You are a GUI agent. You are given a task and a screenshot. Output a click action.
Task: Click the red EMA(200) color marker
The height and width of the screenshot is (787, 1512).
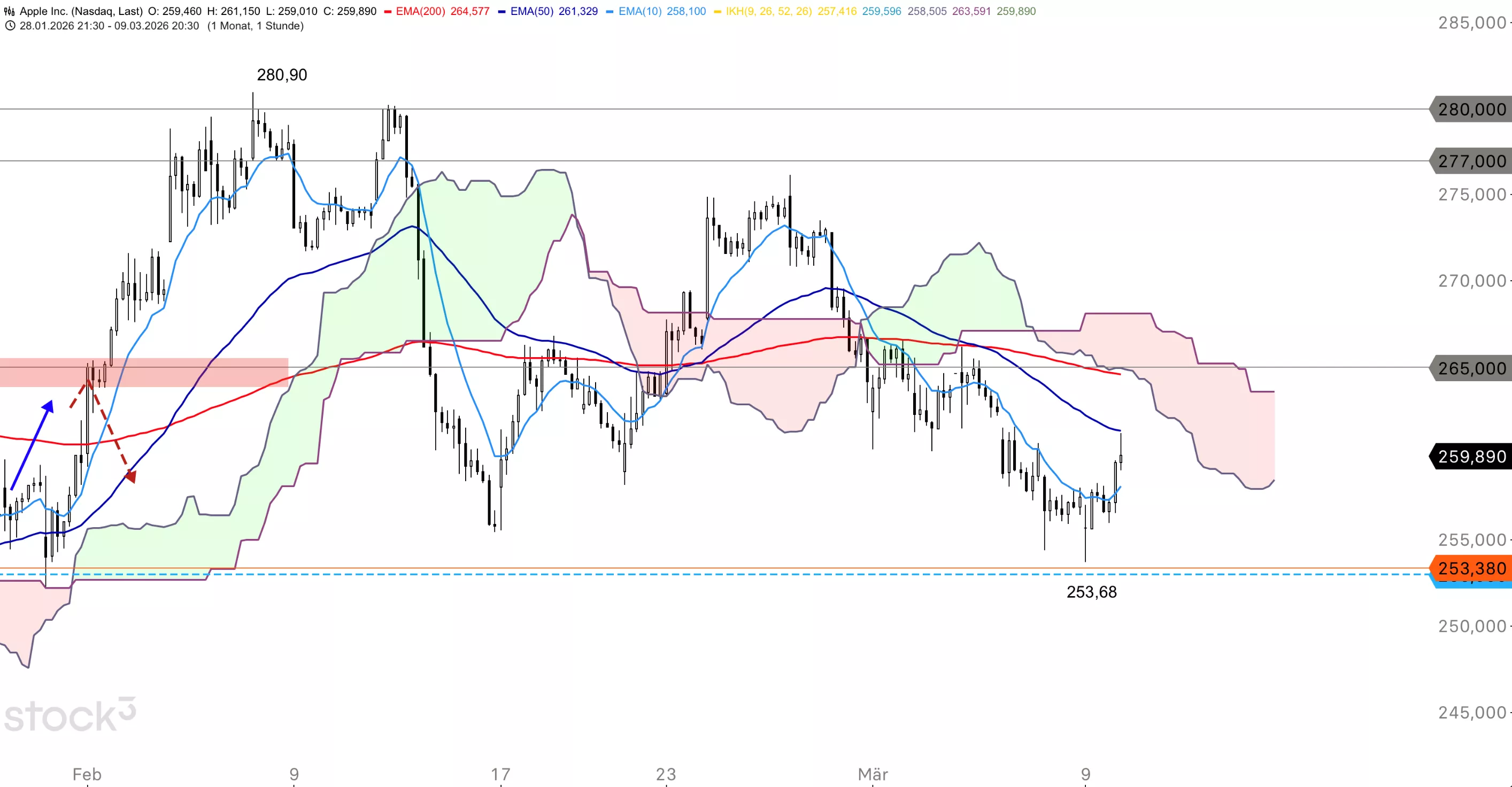(388, 12)
